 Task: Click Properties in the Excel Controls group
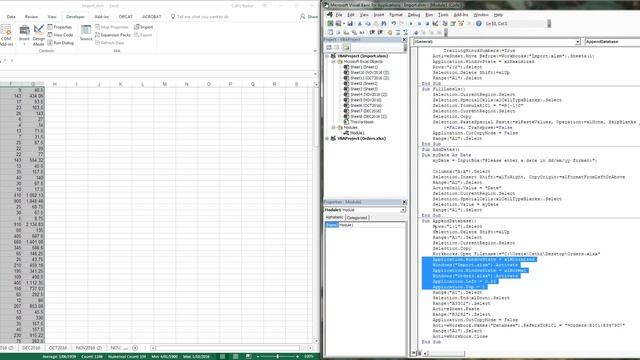[60, 27]
